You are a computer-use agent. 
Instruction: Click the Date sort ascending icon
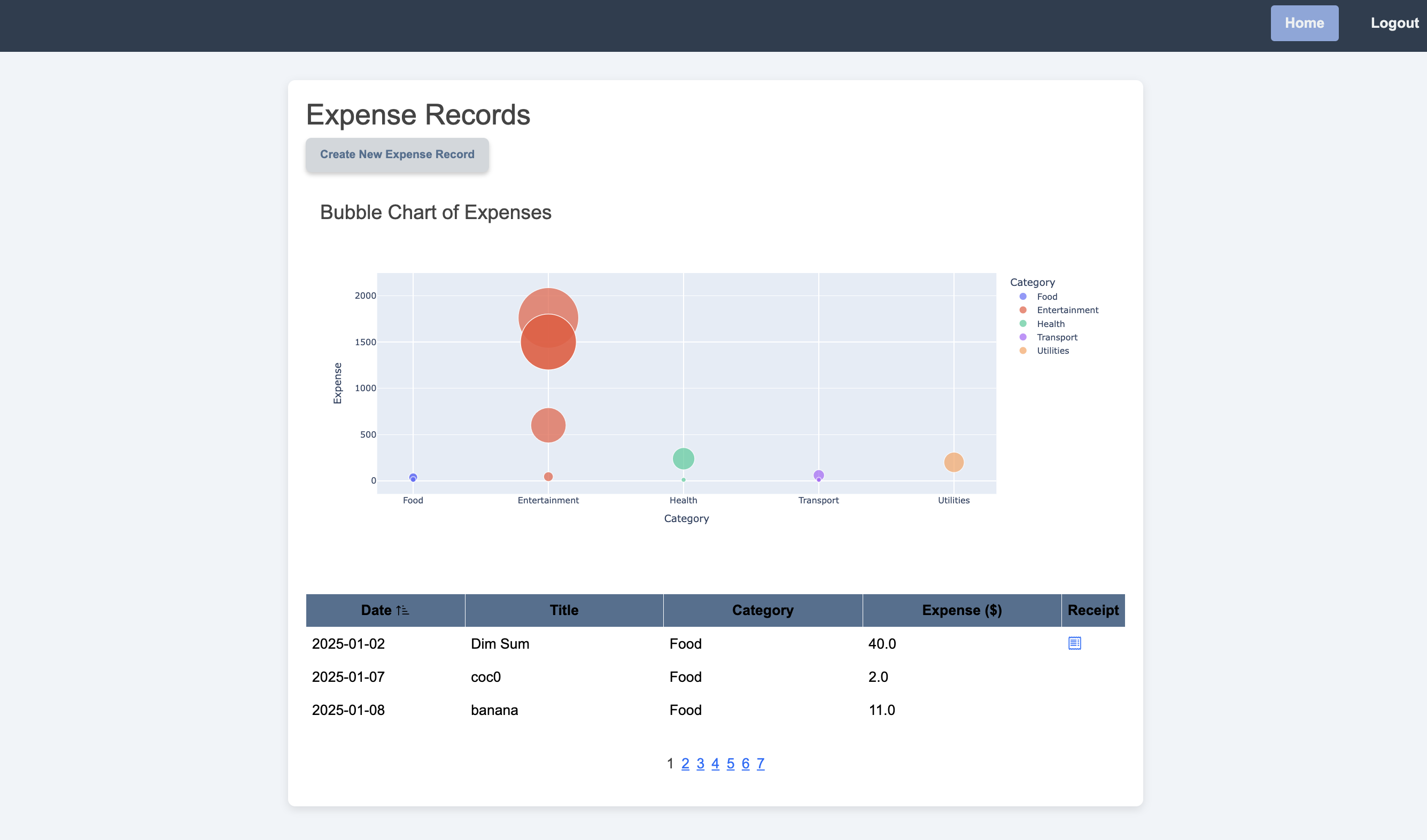pyautogui.click(x=402, y=610)
